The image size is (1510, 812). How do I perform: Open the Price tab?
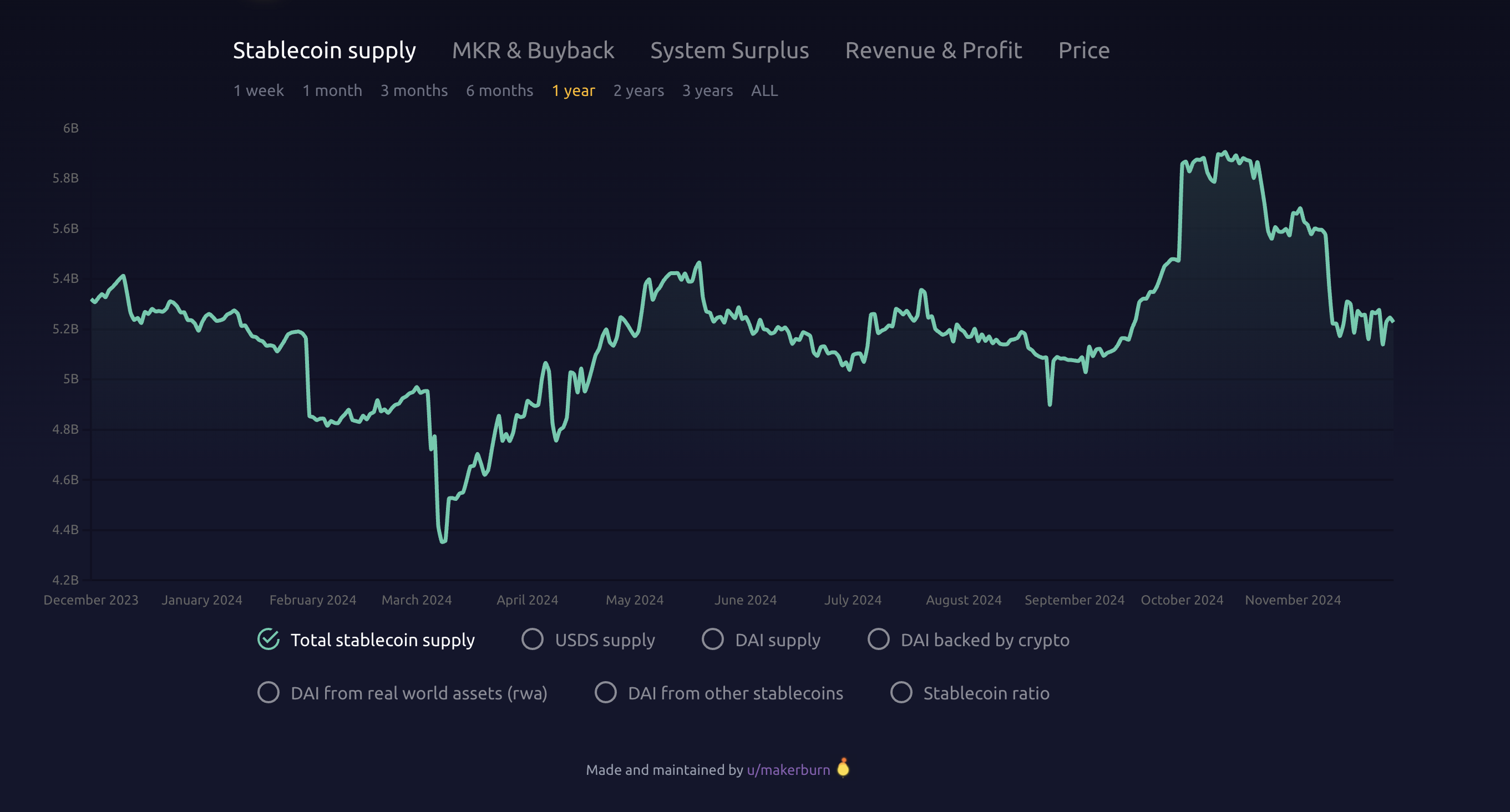1083,50
